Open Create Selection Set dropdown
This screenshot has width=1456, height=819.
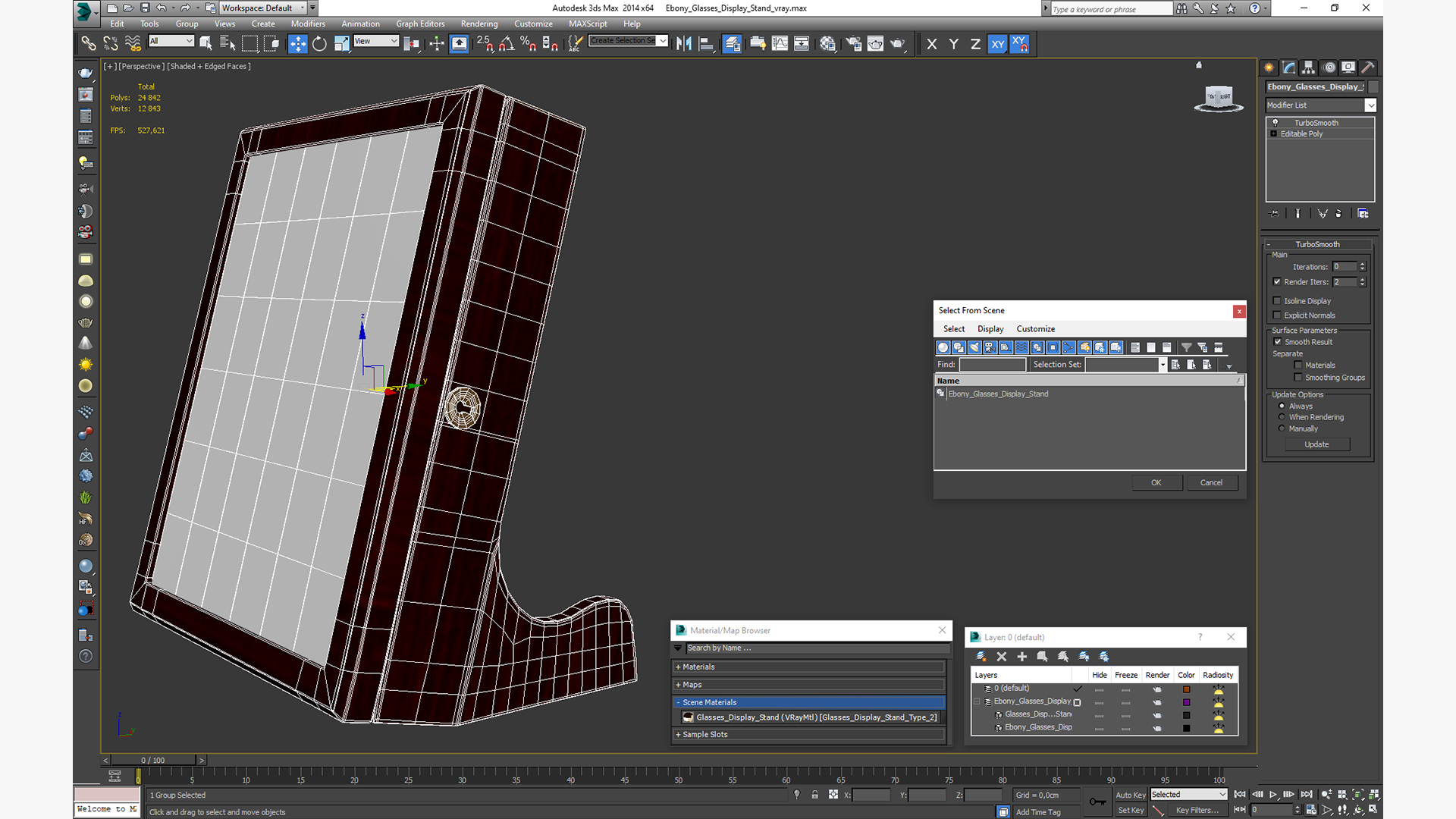(629, 41)
